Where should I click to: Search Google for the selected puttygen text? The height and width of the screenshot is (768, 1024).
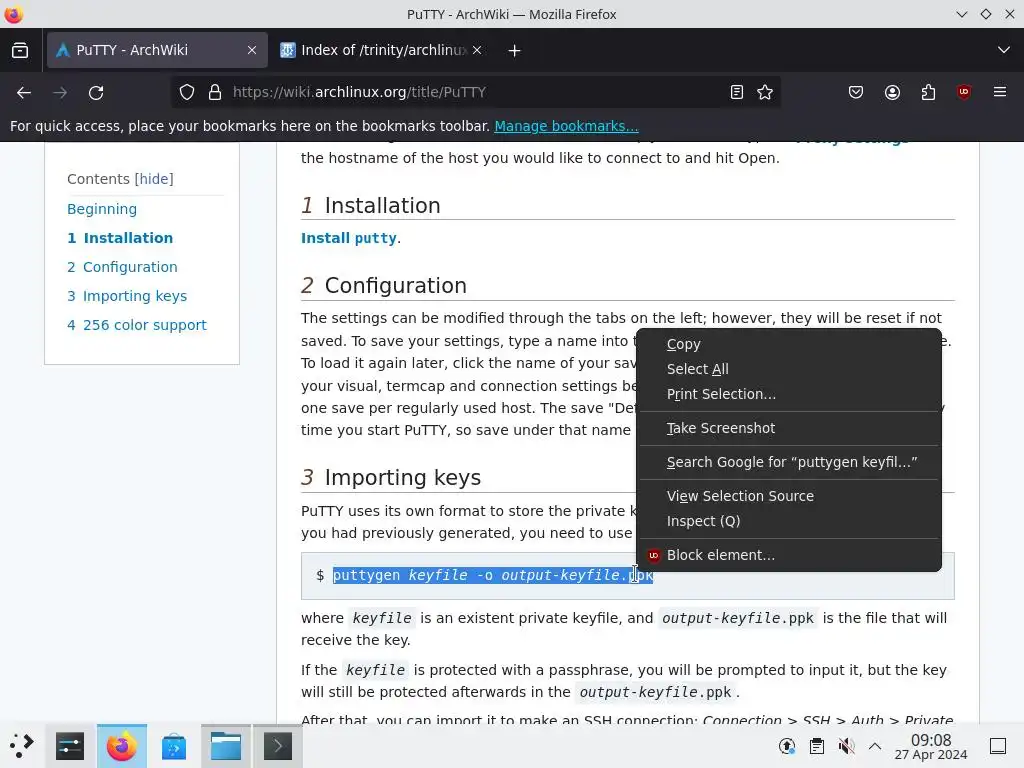click(x=789, y=462)
